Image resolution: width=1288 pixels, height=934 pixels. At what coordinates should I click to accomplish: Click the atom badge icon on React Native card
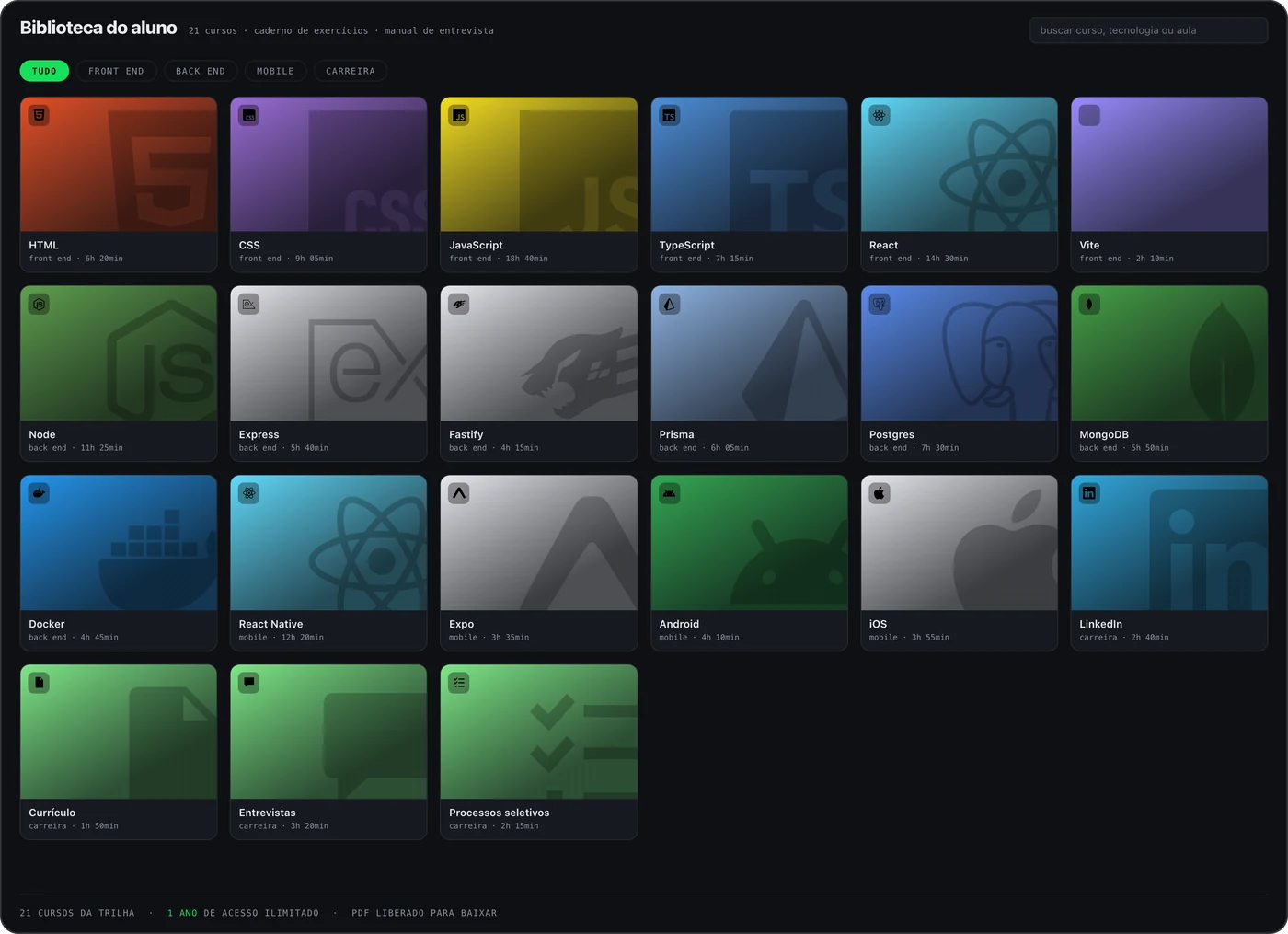click(x=248, y=493)
